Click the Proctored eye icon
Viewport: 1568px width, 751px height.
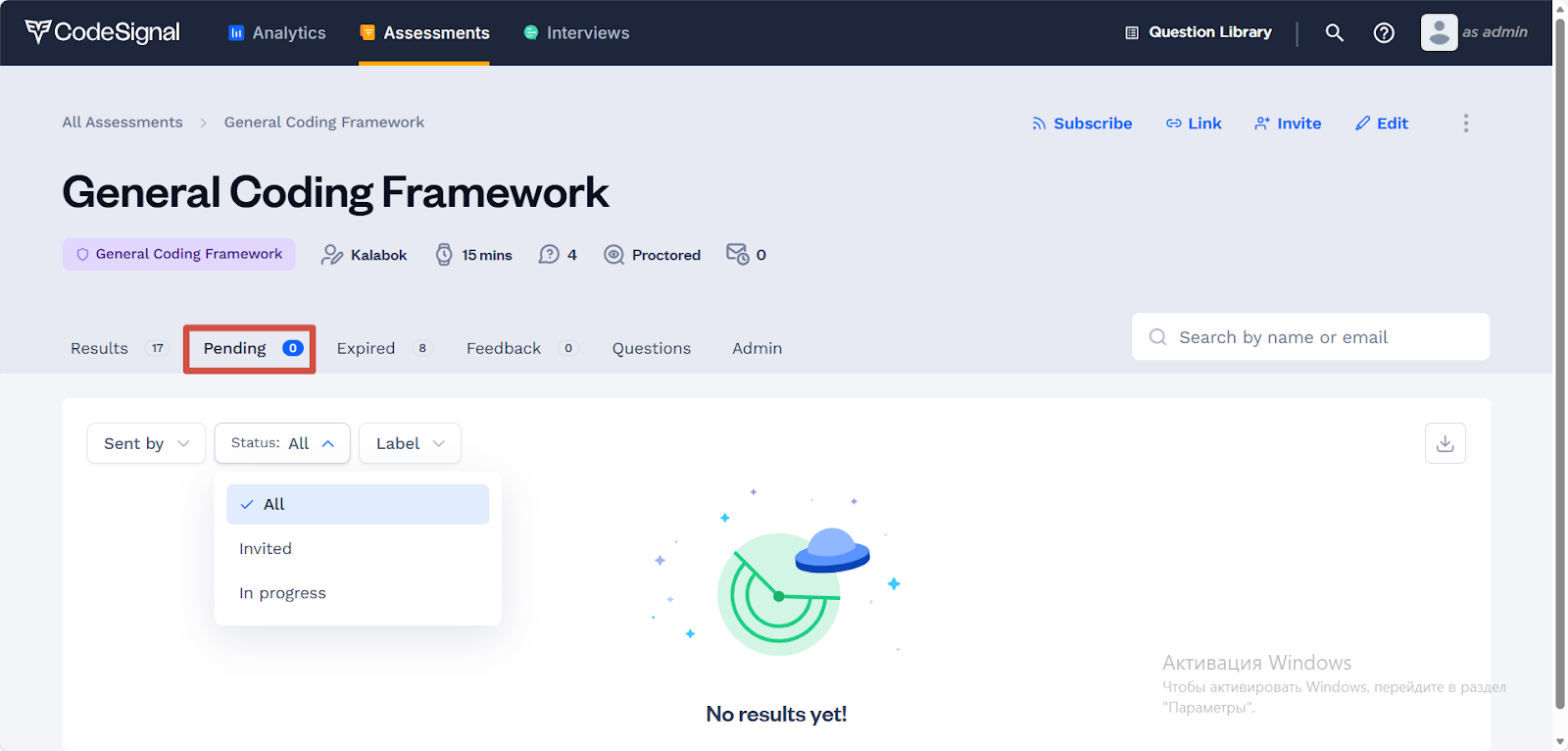(x=613, y=255)
